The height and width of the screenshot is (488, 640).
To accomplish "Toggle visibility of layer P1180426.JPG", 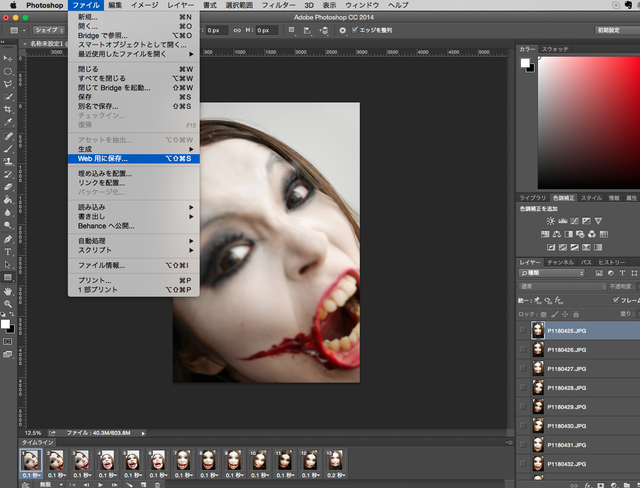I will (x=523, y=350).
